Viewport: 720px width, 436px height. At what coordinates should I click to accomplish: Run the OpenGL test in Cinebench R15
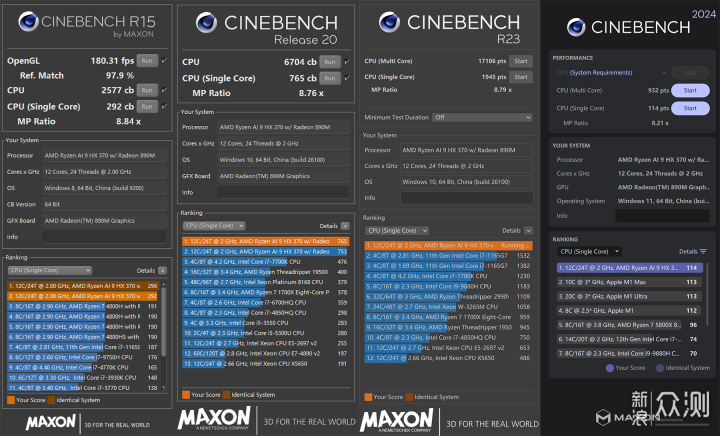[147, 61]
